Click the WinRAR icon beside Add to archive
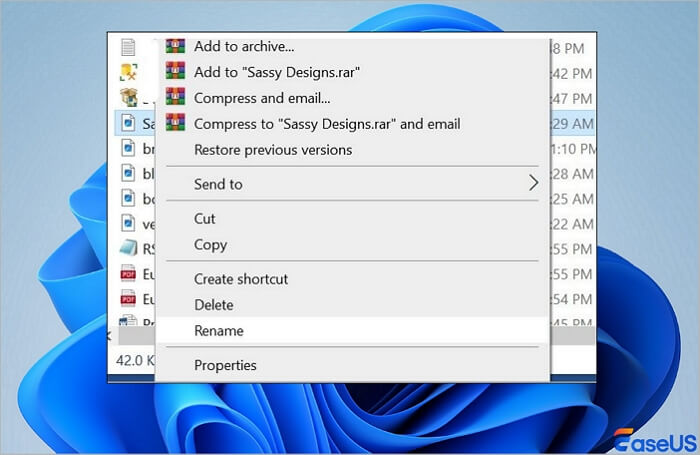The height and width of the screenshot is (455, 700). pos(175,46)
